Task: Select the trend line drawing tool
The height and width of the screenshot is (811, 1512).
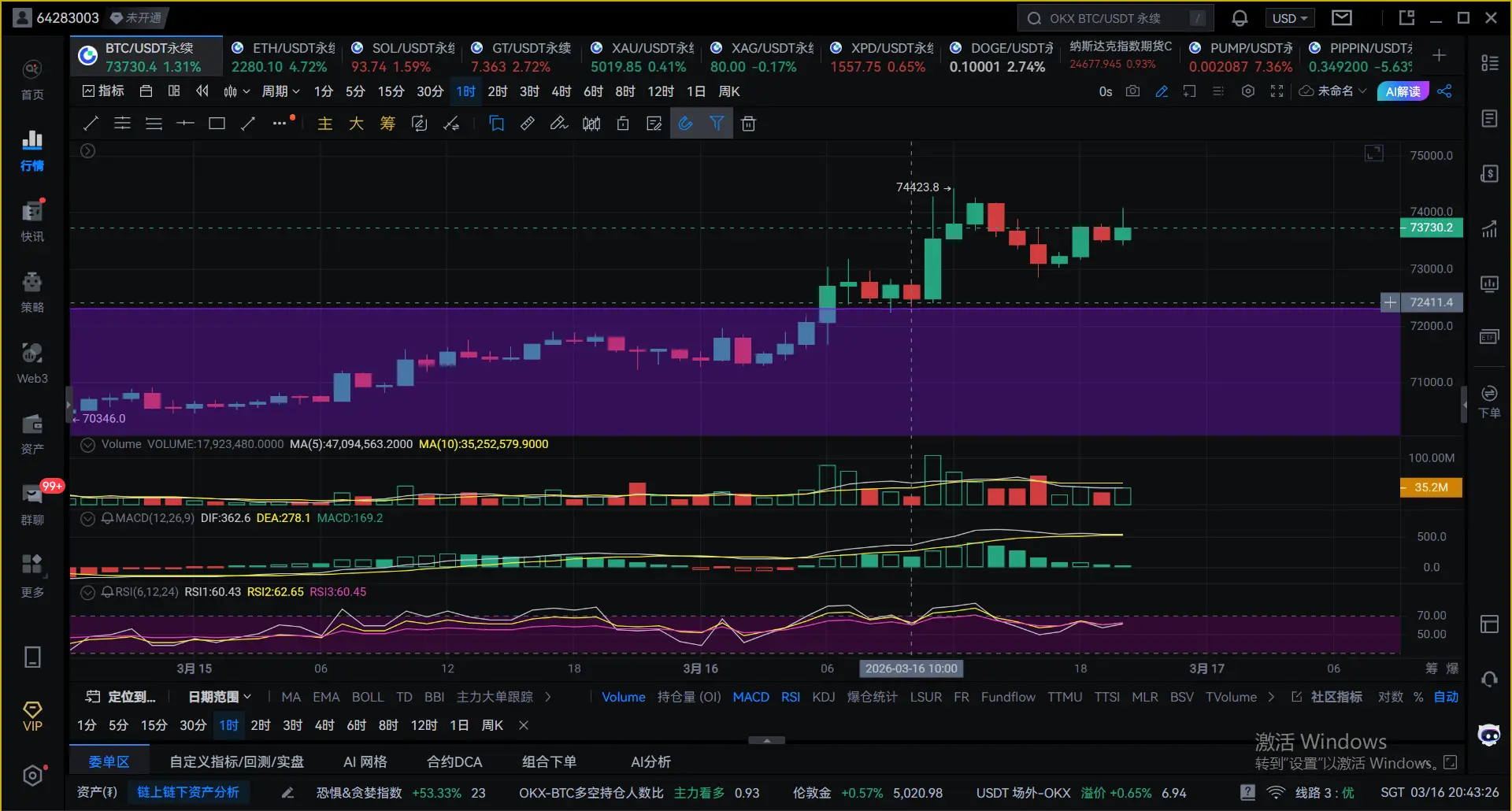Action: (91, 124)
